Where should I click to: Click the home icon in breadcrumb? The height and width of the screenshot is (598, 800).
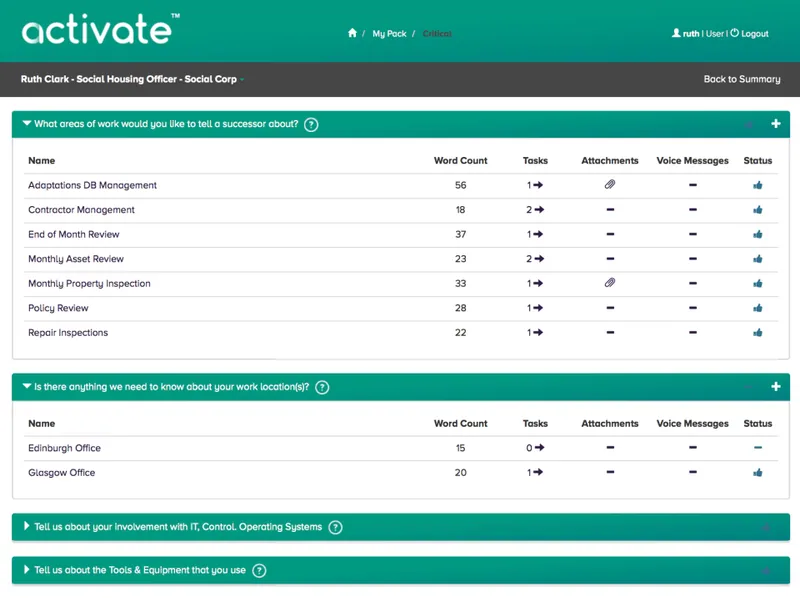click(x=352, y=33)
